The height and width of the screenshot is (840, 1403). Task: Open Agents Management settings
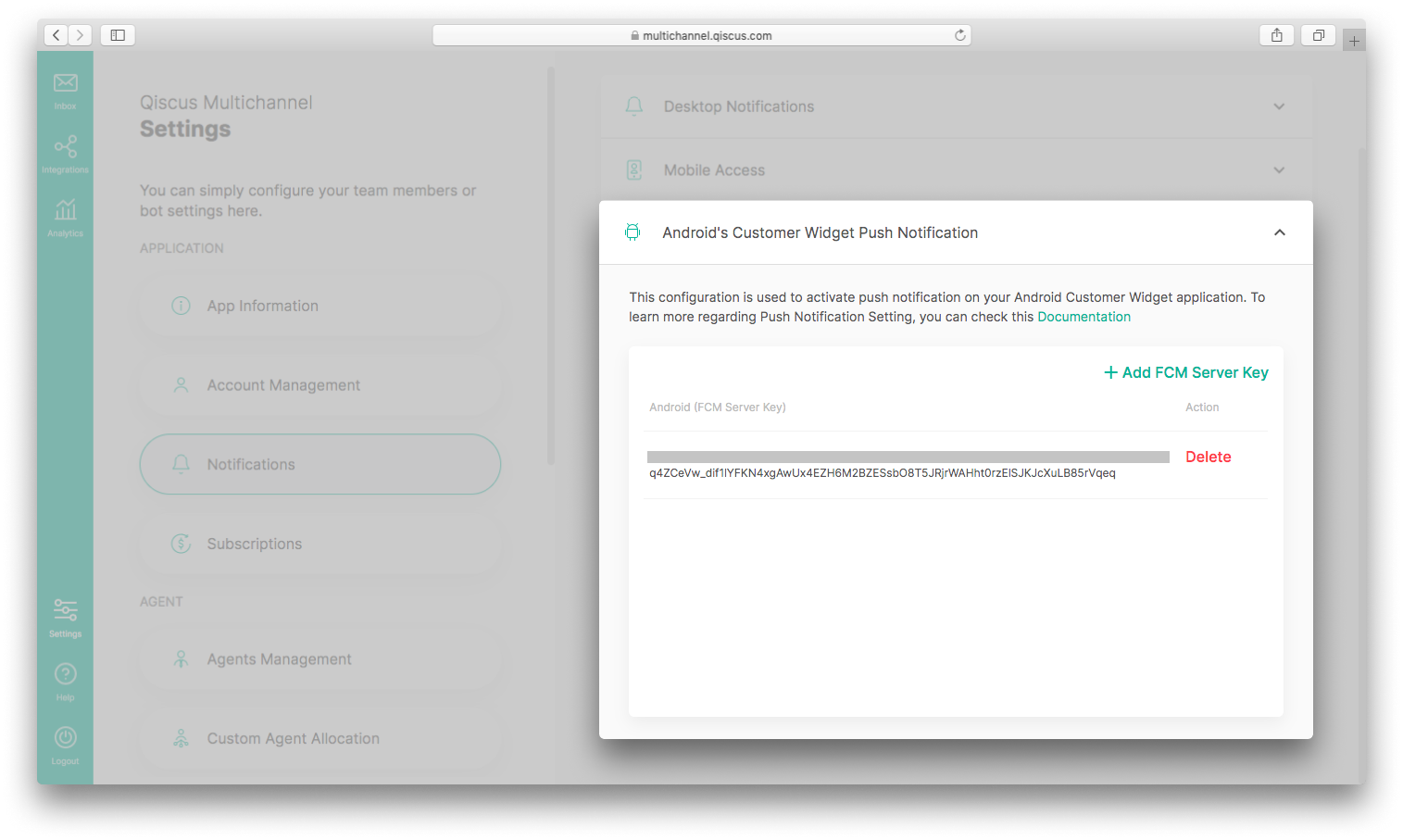tap(320, 659)
